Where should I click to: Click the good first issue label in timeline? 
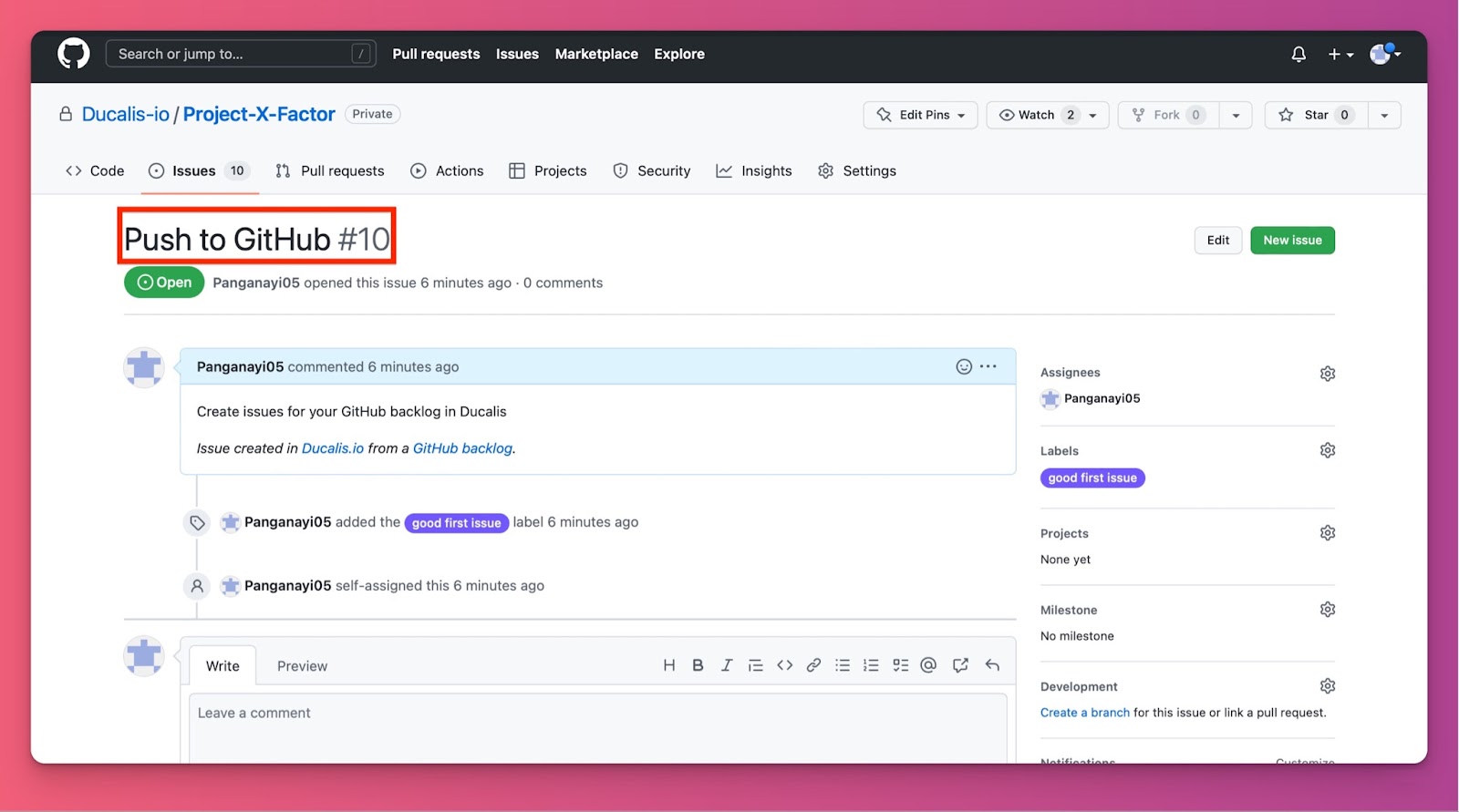[x=457, y=522]
